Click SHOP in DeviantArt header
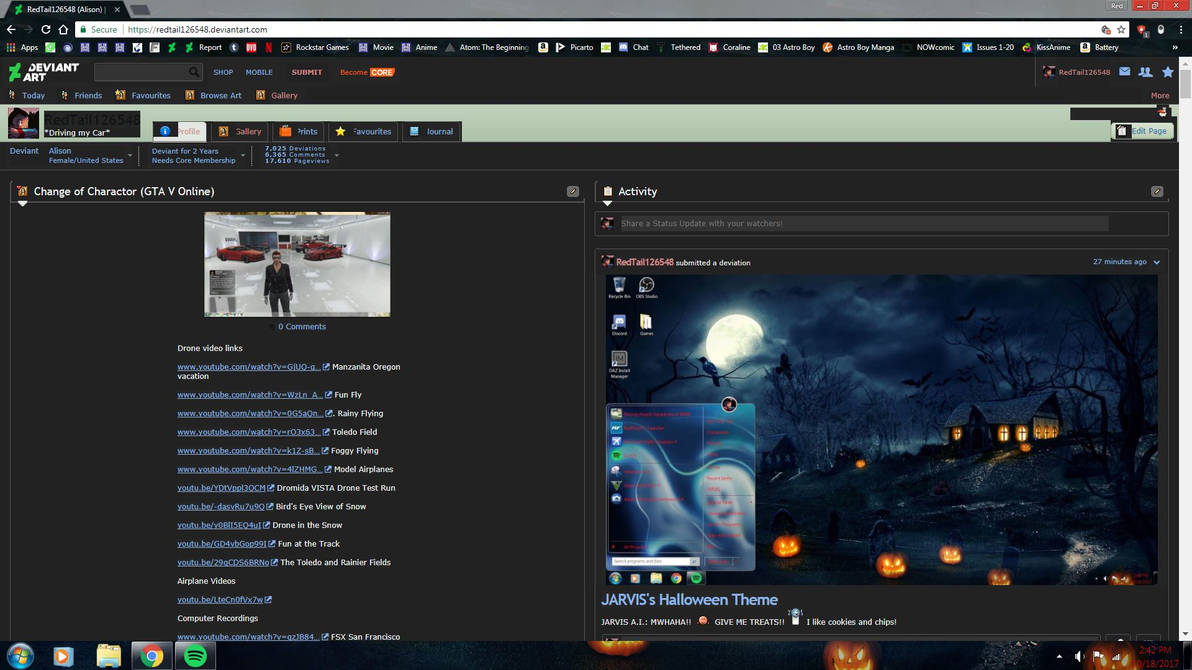Viewport: 1192px width, 670px height. click(x=224, y=72)
